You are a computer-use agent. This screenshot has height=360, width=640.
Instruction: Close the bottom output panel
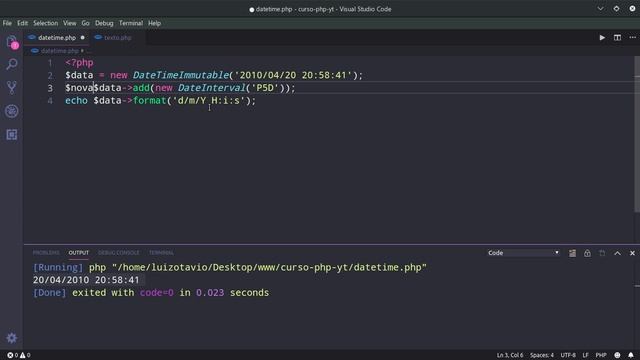(632, 253)
